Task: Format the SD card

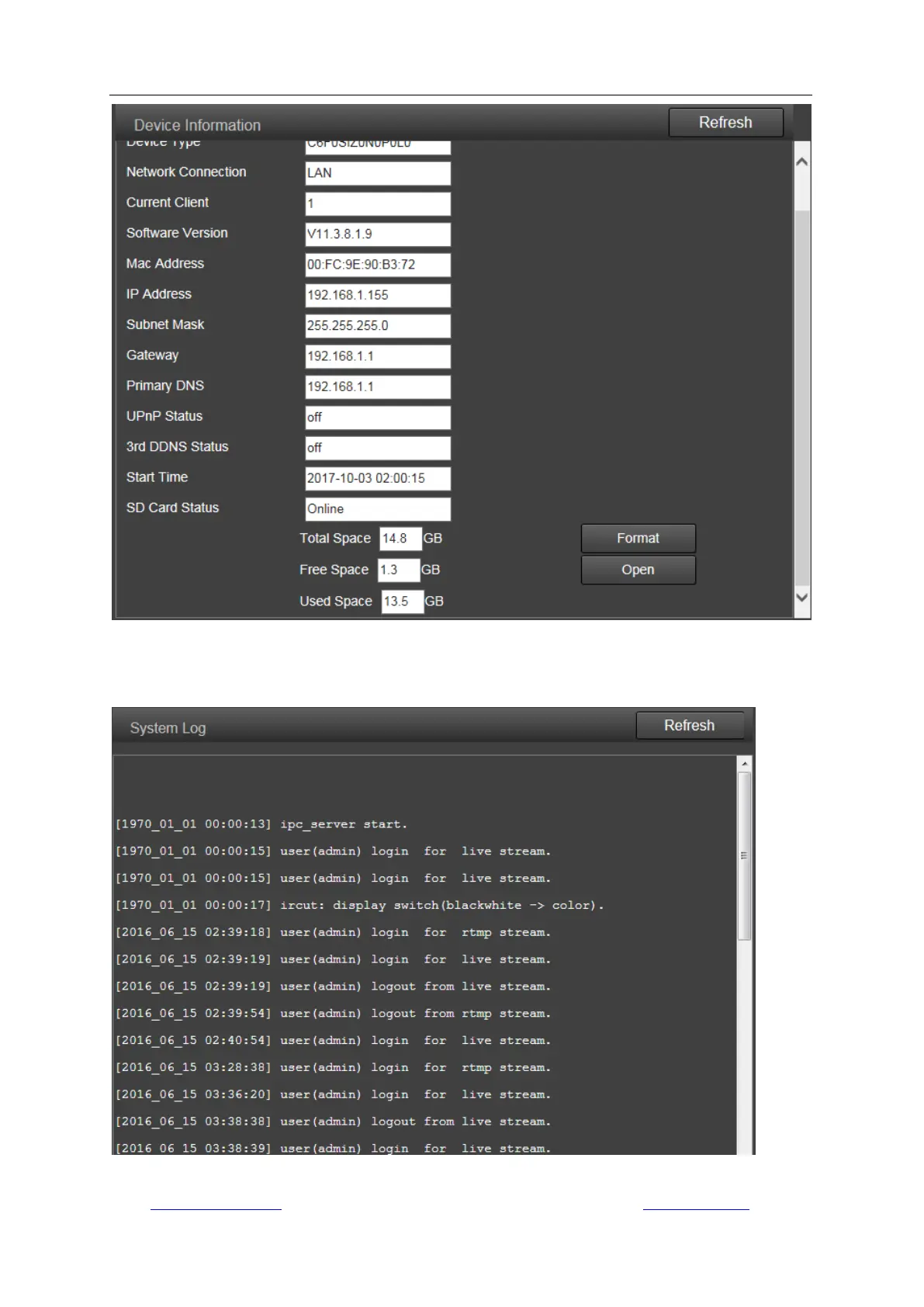Action: 638,539
